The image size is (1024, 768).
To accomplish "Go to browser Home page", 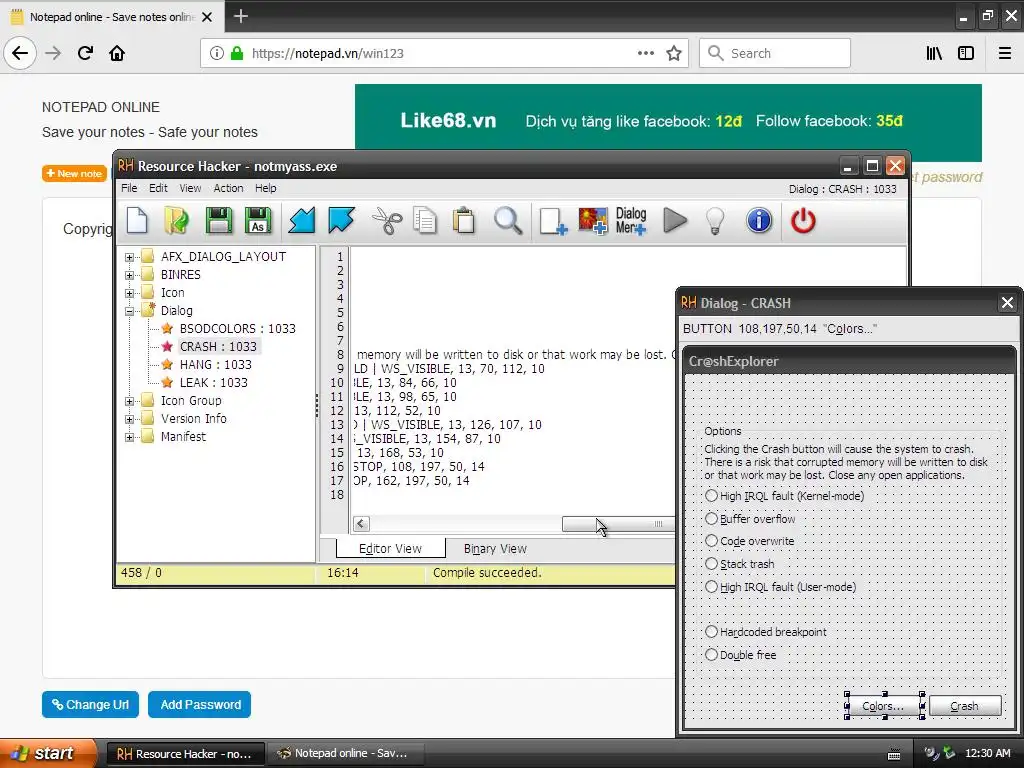I will tap(117, 53).
